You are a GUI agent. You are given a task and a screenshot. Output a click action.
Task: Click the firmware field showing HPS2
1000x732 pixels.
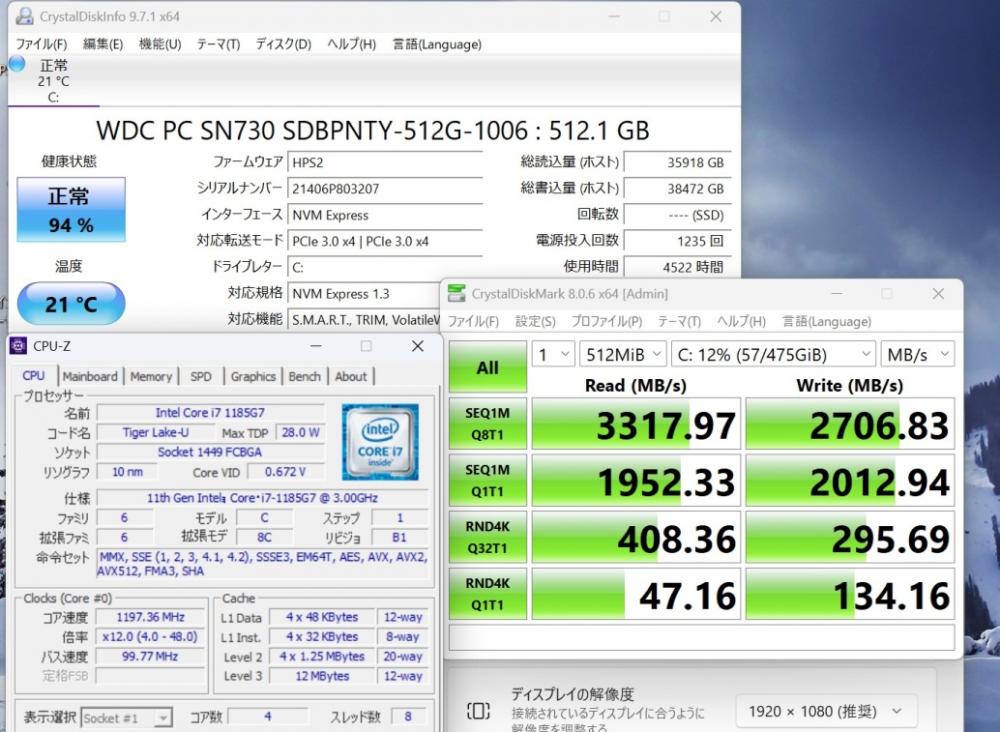point(385,162)
